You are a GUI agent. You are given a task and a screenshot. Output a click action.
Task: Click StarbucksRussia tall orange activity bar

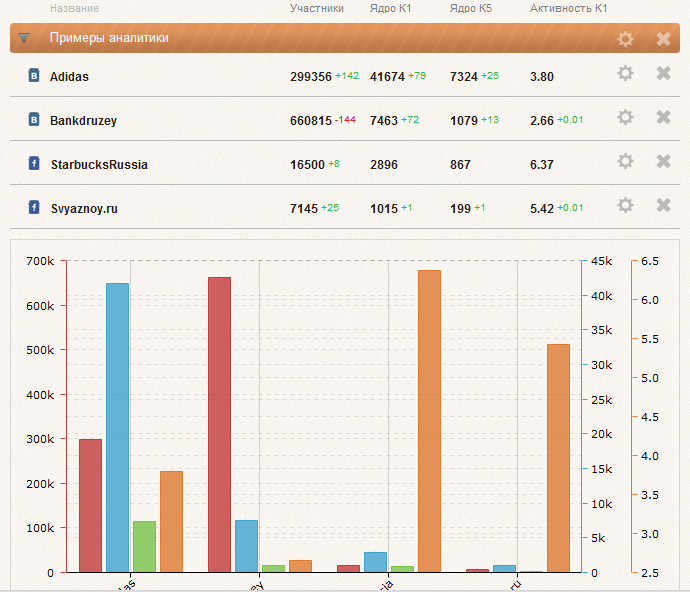tap(429, 421)
